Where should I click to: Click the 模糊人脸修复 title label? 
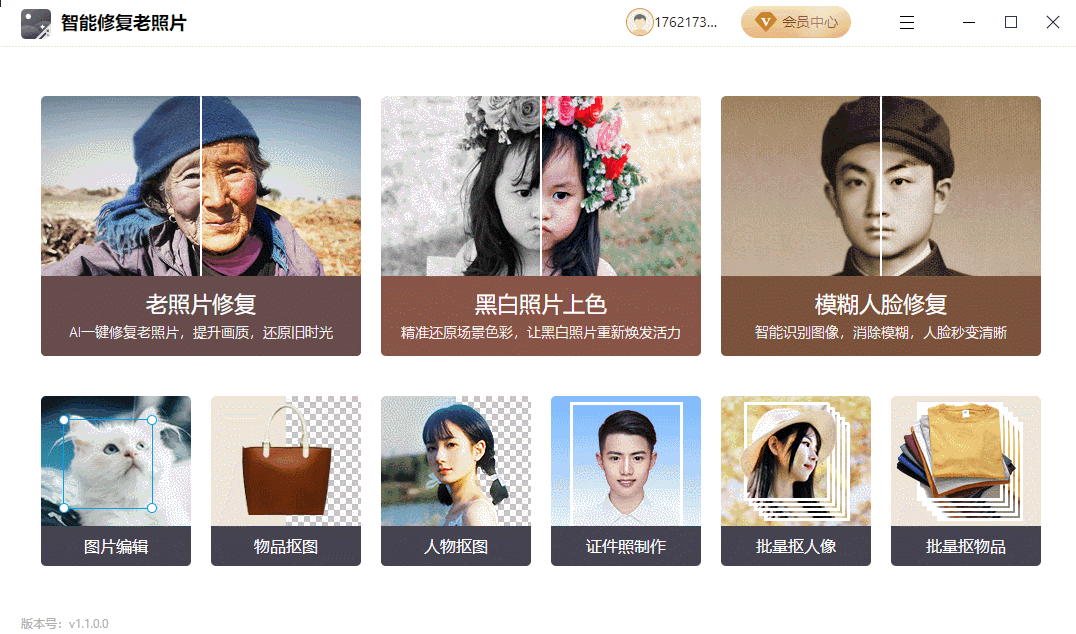coord(880,304)
